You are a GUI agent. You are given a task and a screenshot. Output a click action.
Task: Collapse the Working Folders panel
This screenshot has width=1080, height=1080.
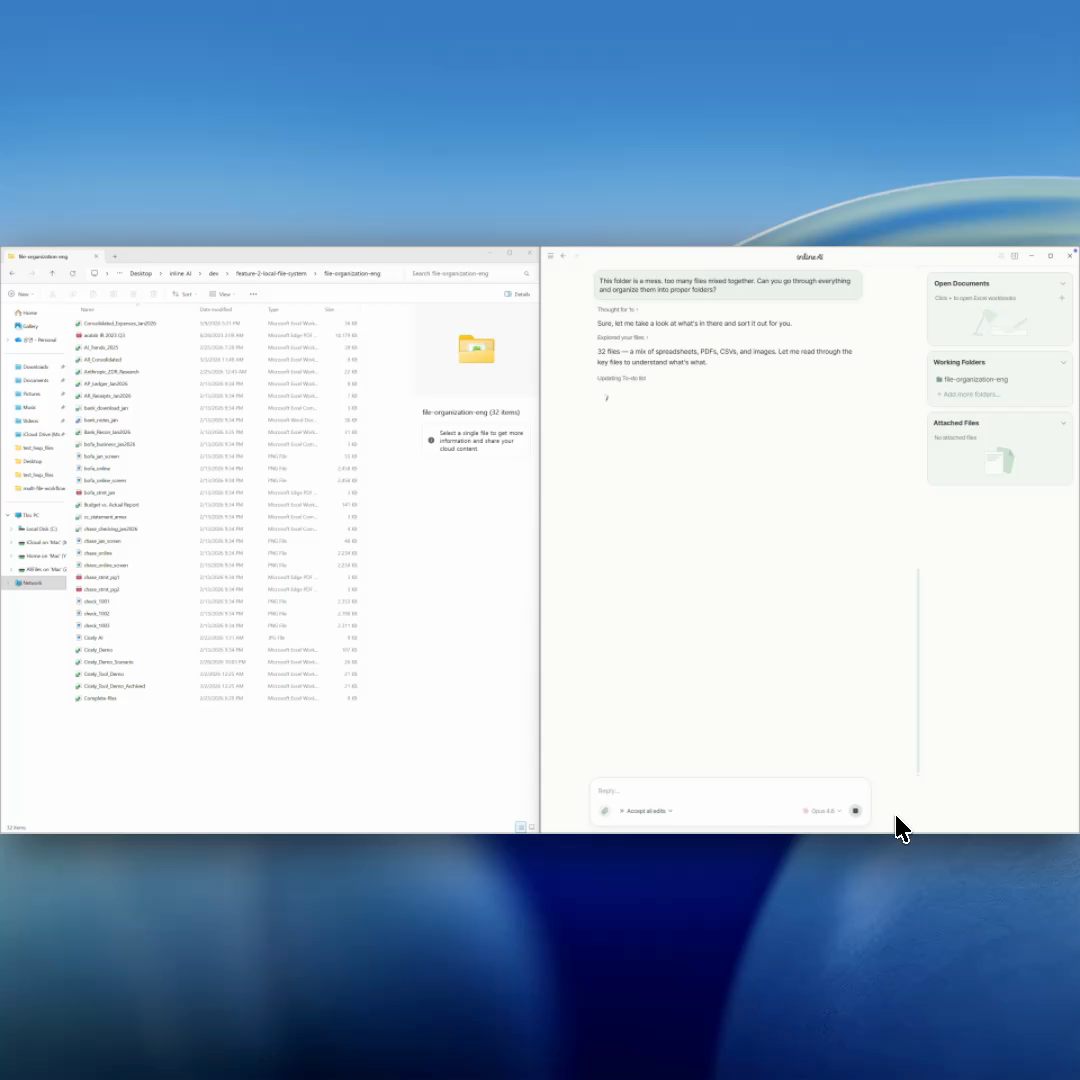[1062, 362]
